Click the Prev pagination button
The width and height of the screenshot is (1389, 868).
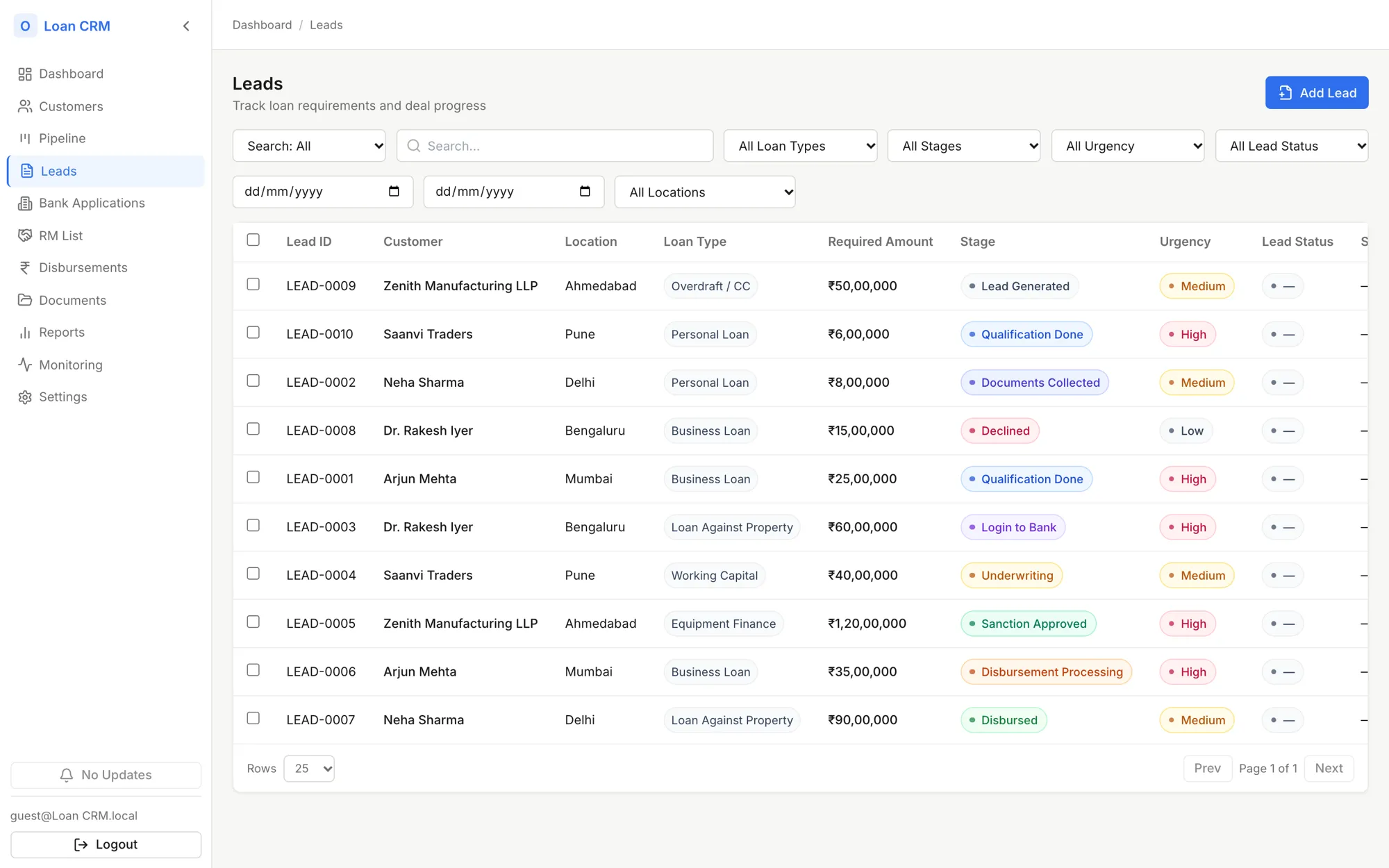pos(1207,769)
